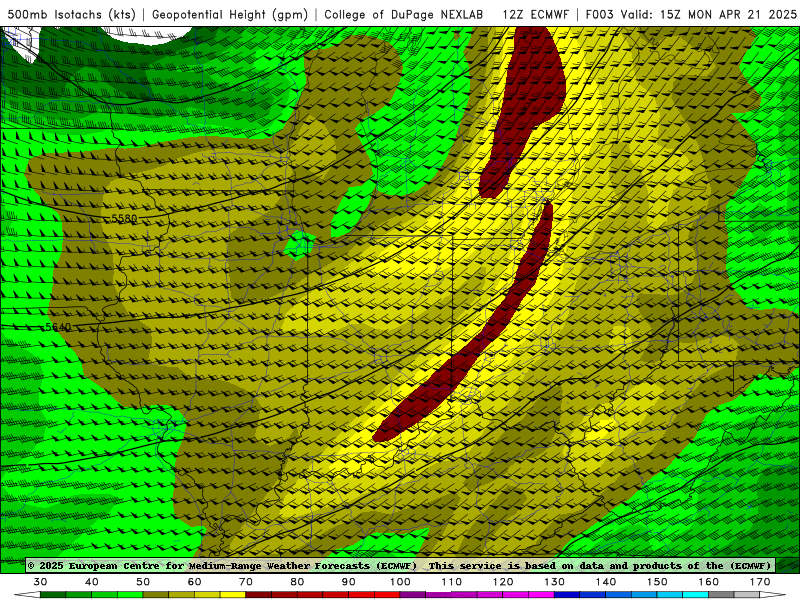The height and width of the screenshot is (600, 800).
Task: Click the 5640 height contour label
Action: click(x=58, y=327)
